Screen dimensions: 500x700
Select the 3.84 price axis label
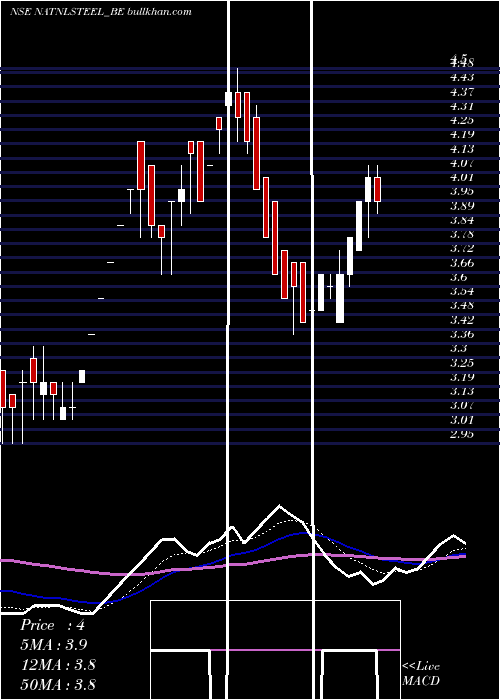click(x=462, y=220)
